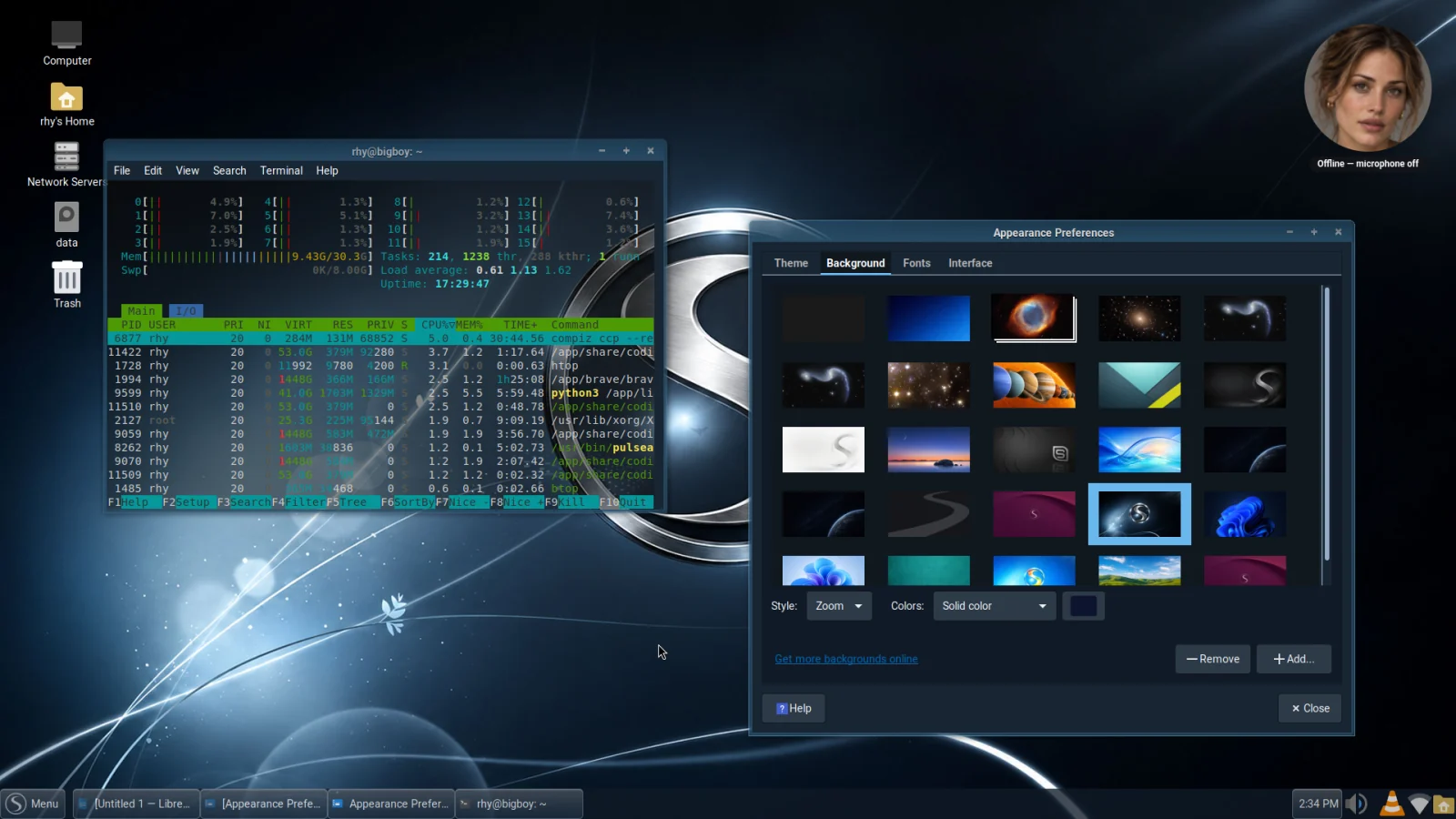Select the sunset sea wallpaper thumbnail
Viewport: 1456px width, 819px height.
click(929, 450)
